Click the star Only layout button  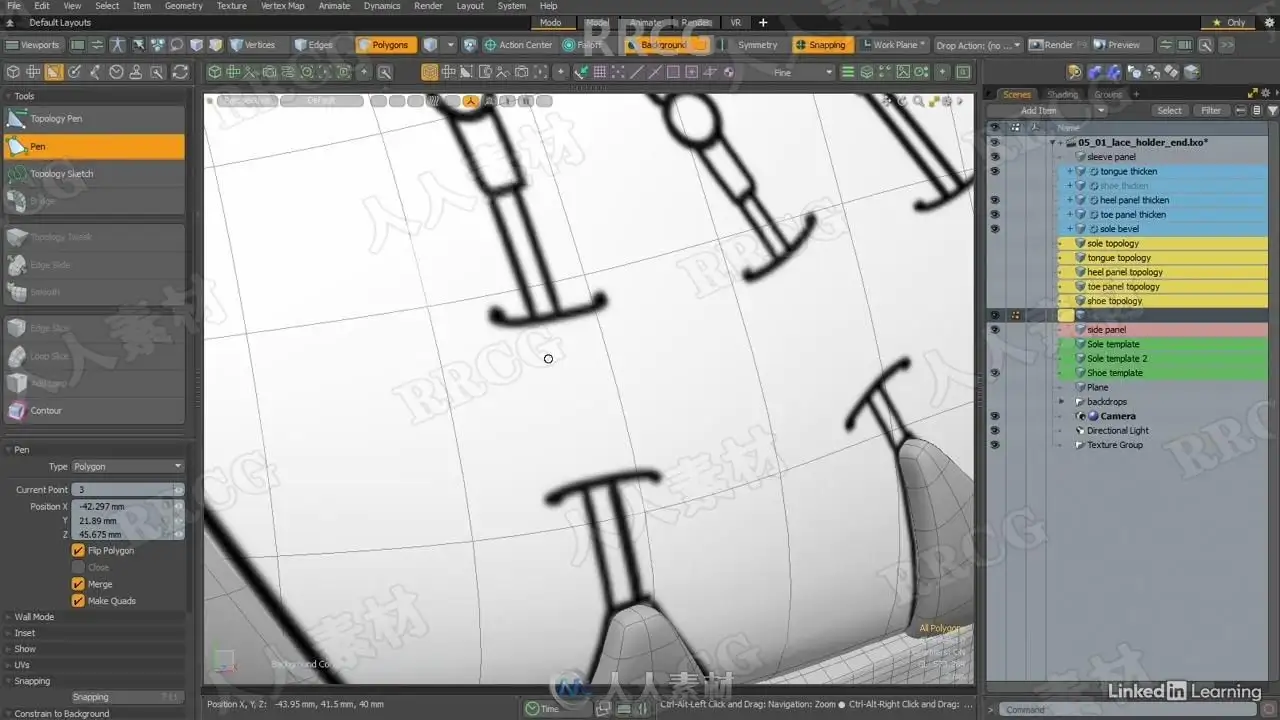coord(1228,22)
